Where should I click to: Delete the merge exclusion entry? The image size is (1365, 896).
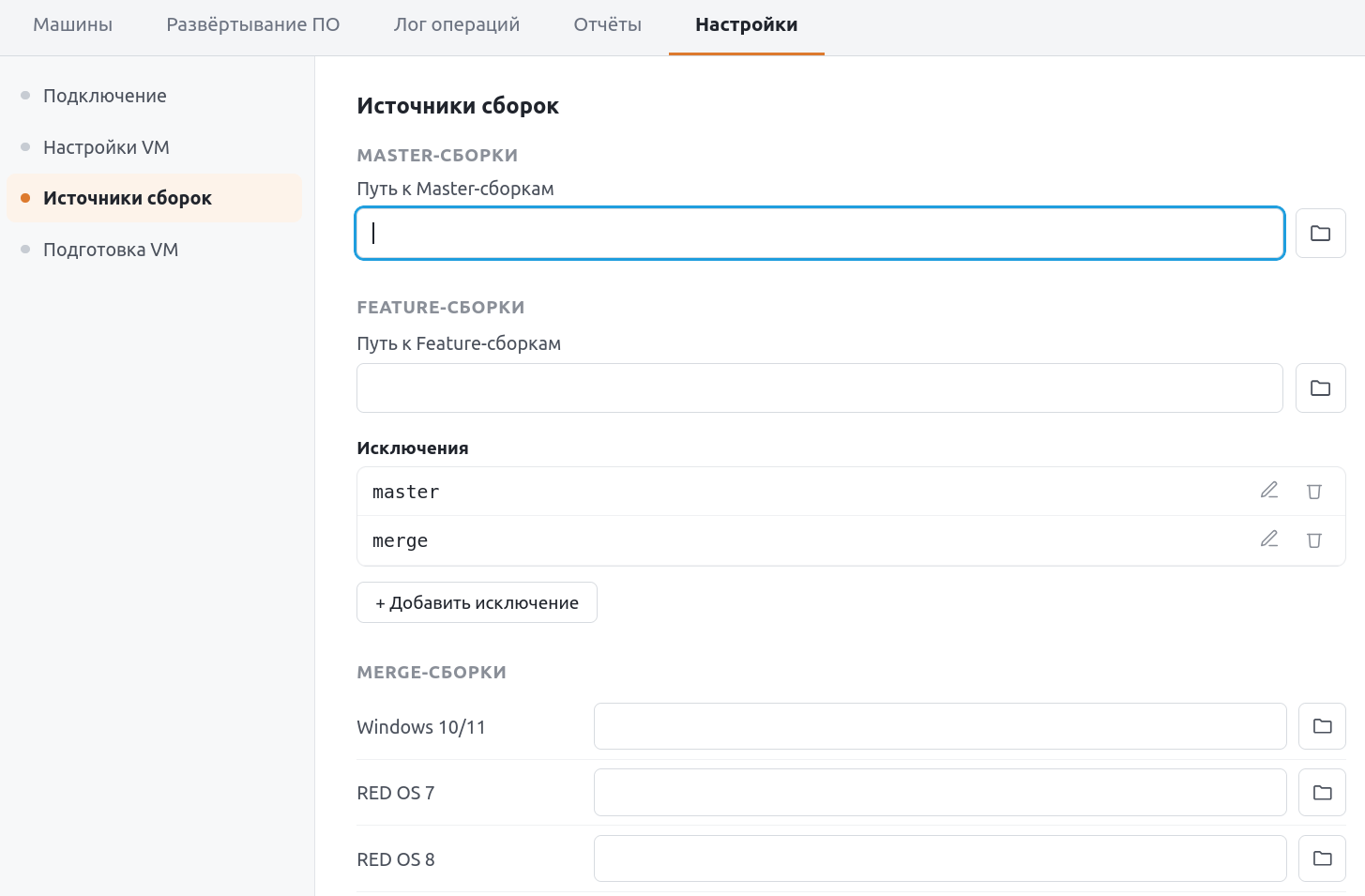(x=1314, y=539)
